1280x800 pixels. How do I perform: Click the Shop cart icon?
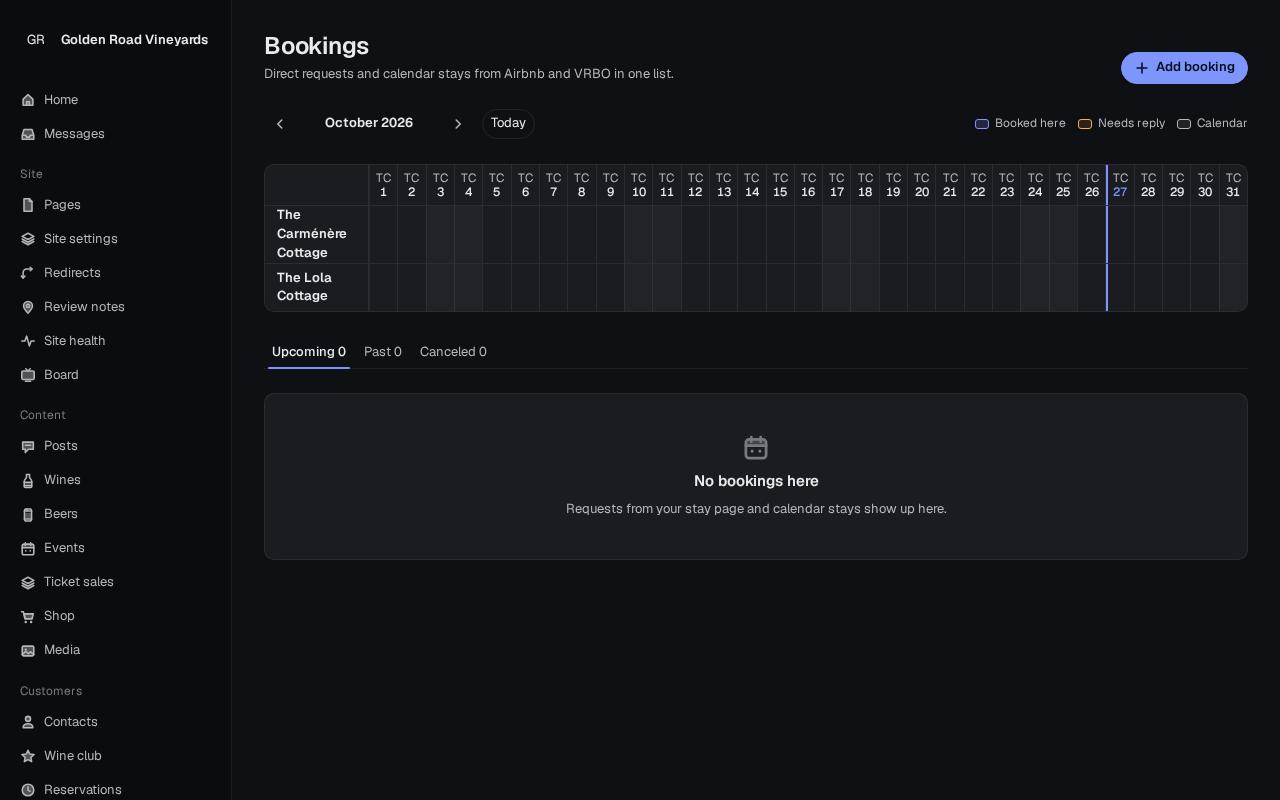[x=28, y=616]
